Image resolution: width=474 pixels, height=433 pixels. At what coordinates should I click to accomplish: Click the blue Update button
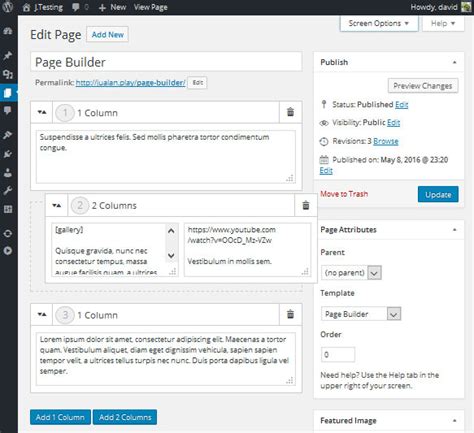[x=438, y=194]
